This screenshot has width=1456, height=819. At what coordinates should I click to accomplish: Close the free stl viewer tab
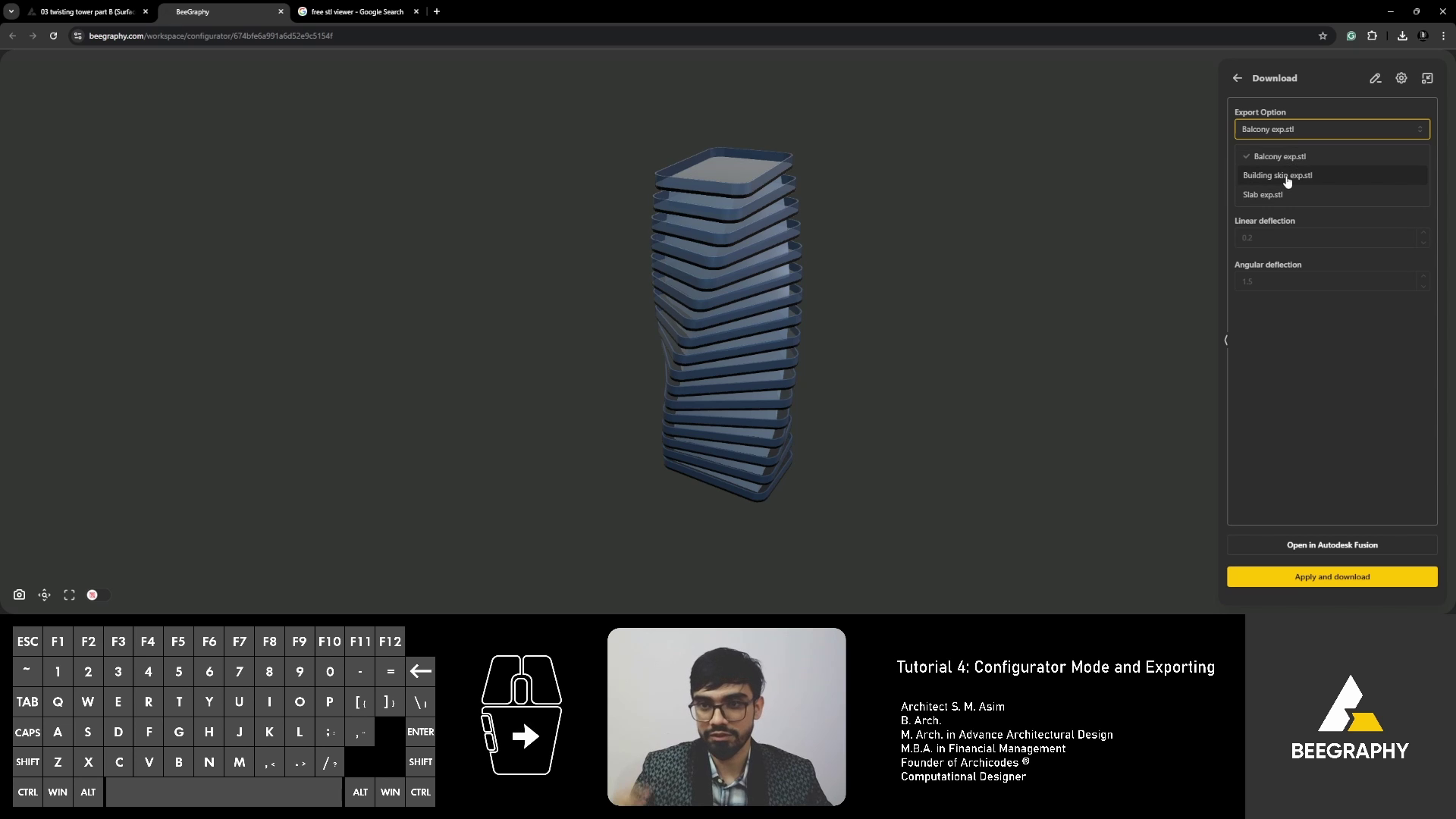[x=416, y=12]
